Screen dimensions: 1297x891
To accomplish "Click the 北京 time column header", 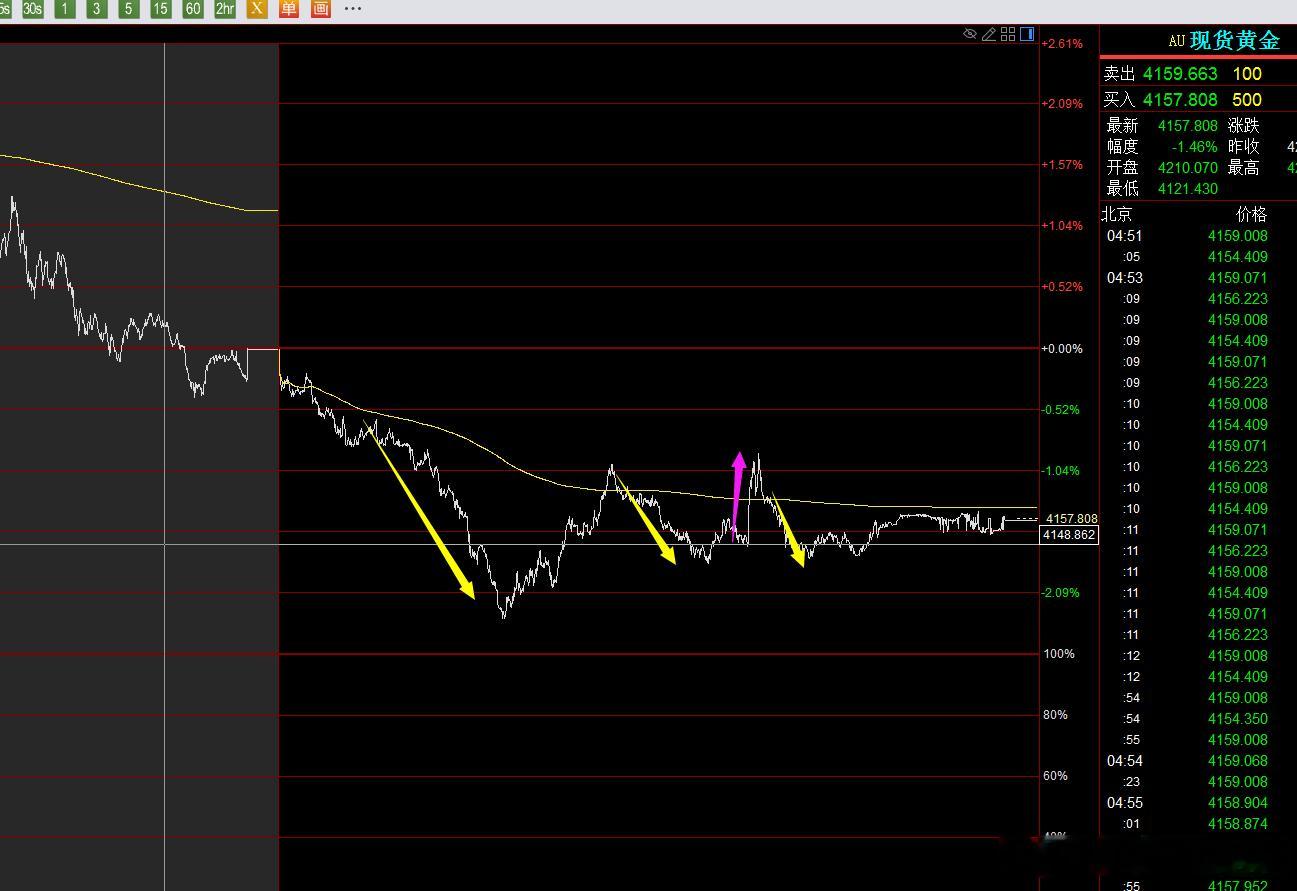I will [1117, 214].
